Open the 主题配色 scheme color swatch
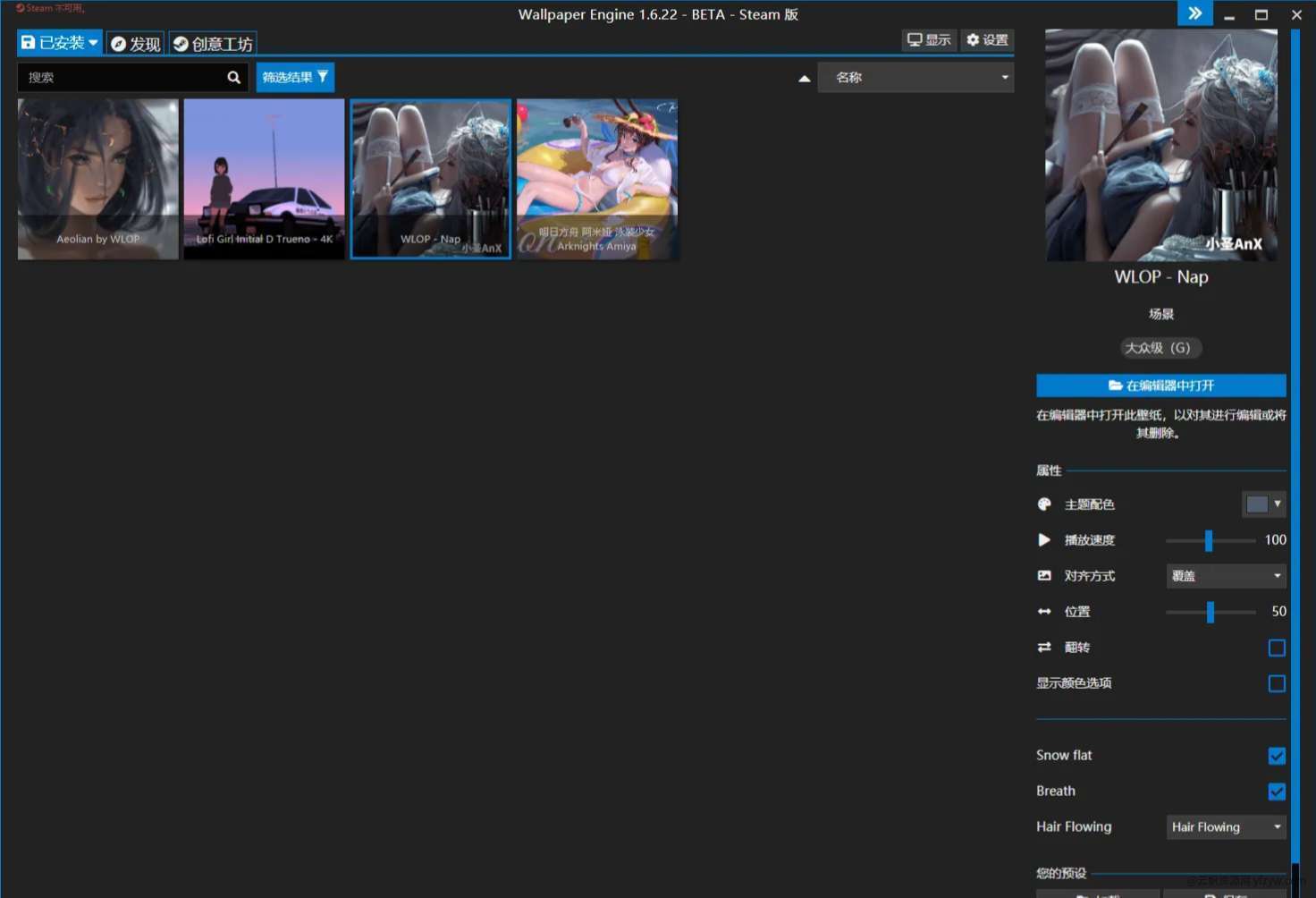 click(1264, 504)
